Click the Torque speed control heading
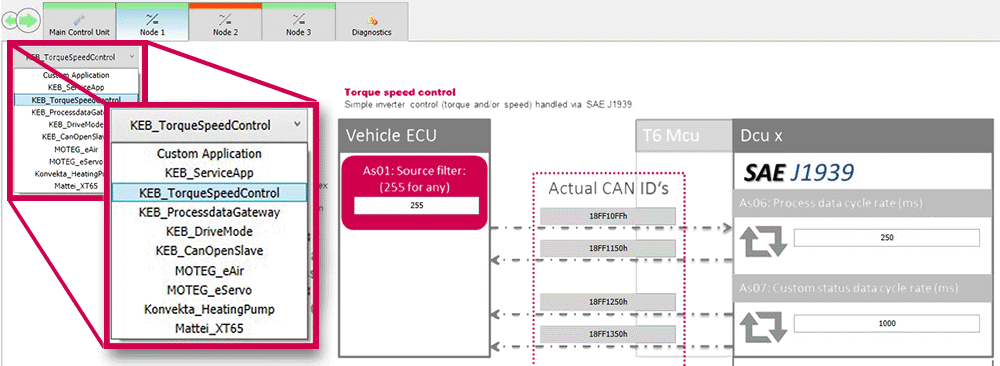This screenshot has width=1000, height=366. pyautogui.click(x=400, y=92)
